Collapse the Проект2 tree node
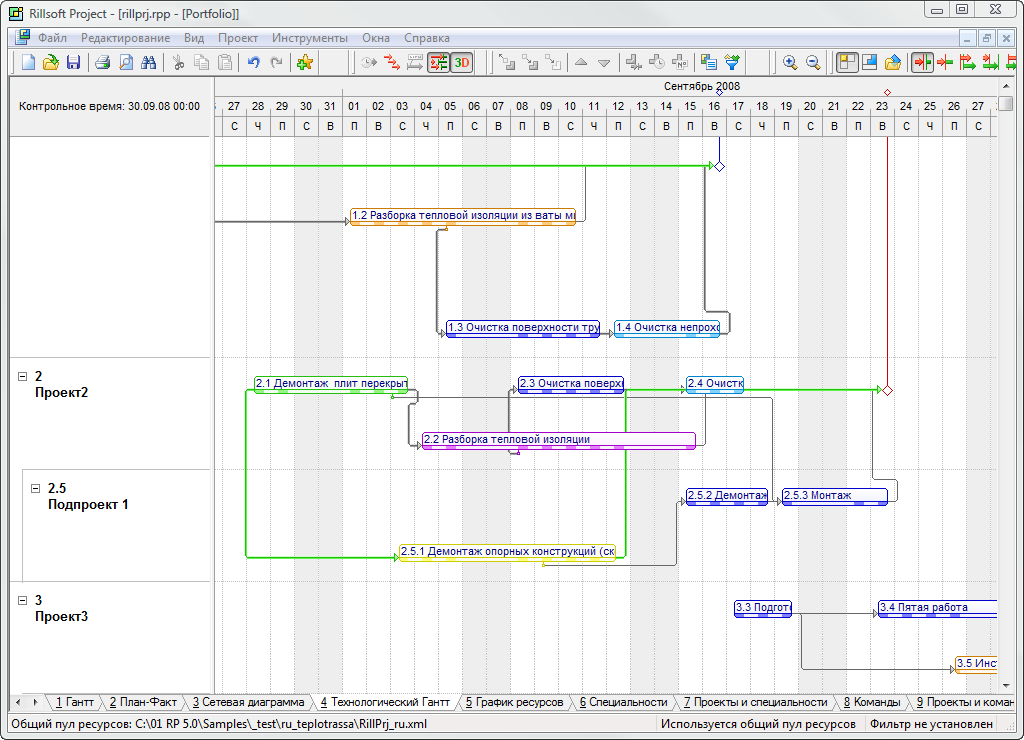The height and width of the screenshot is (740, 1024). (x=23, y=376)
